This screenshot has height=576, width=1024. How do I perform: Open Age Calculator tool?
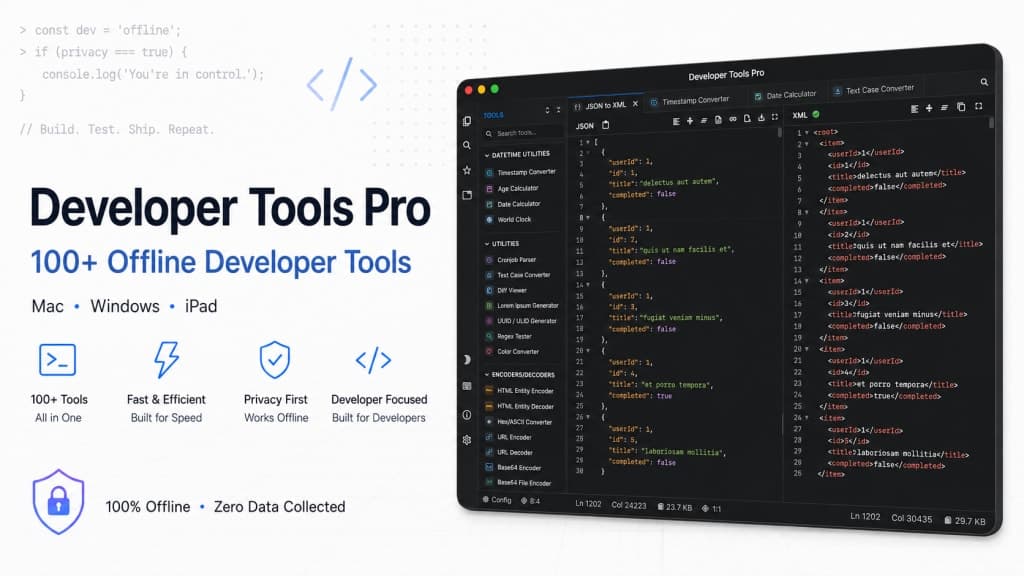[513, 188]
